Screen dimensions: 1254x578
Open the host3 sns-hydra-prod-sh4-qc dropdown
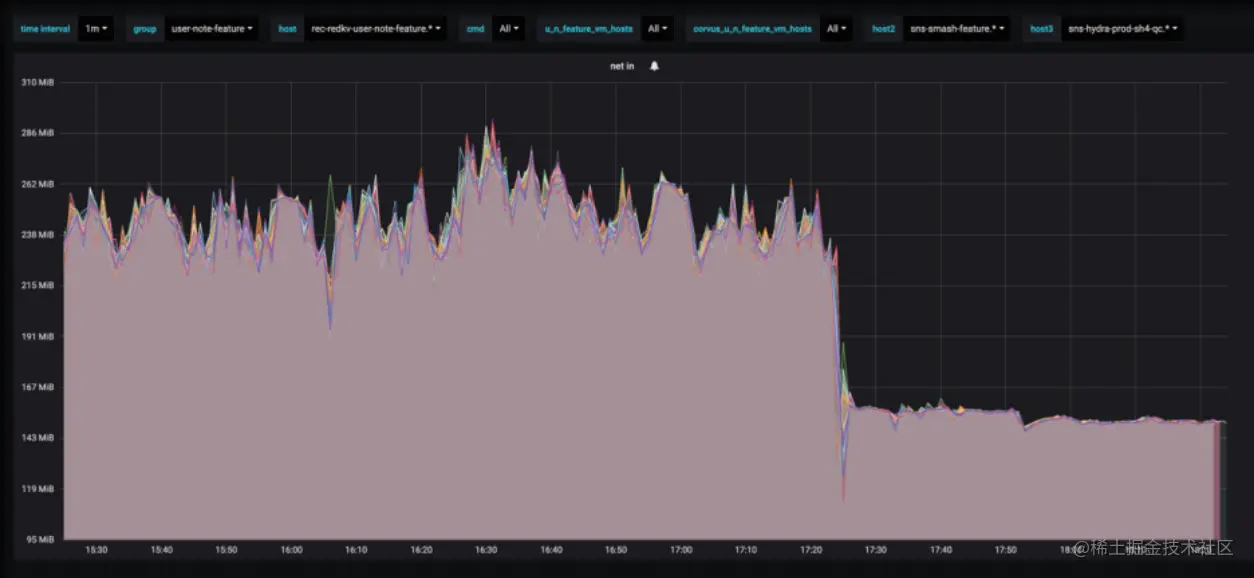pos(1121,29)
